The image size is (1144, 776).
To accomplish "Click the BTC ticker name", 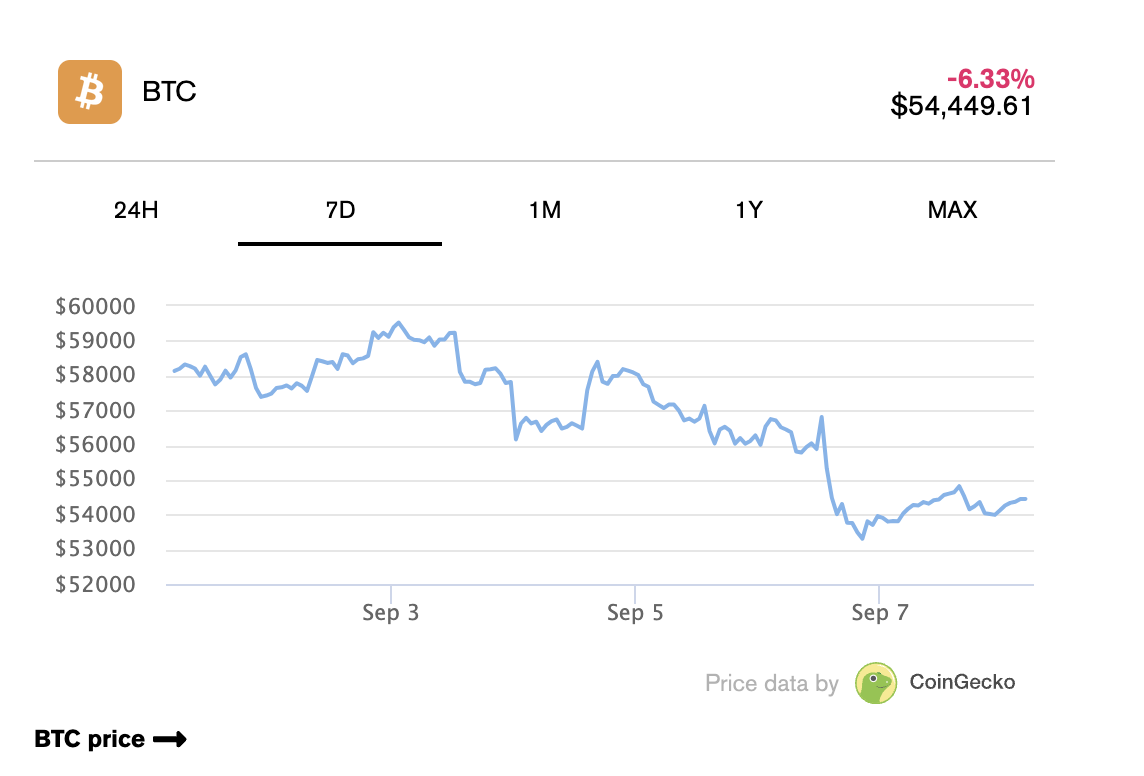I will pos(169,92).
